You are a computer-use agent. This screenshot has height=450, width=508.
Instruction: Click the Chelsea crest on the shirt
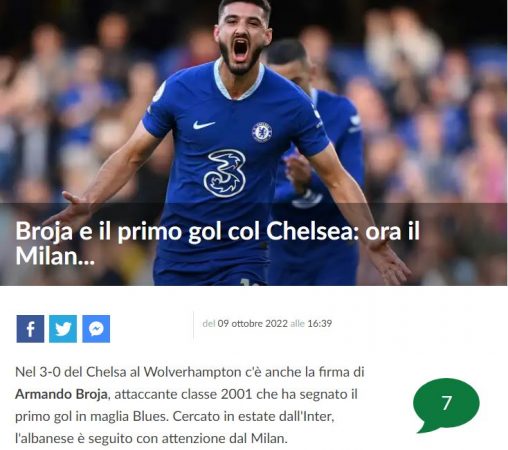262,132
